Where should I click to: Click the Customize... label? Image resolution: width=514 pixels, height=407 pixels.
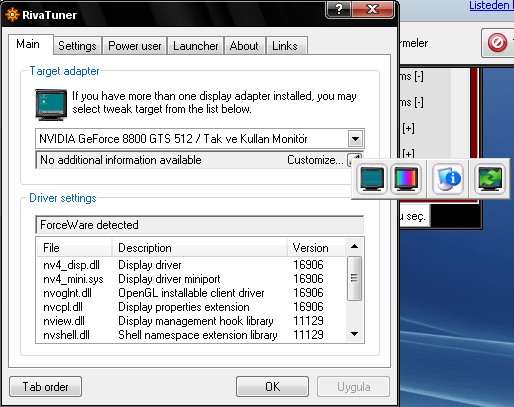tap(315, 160)
